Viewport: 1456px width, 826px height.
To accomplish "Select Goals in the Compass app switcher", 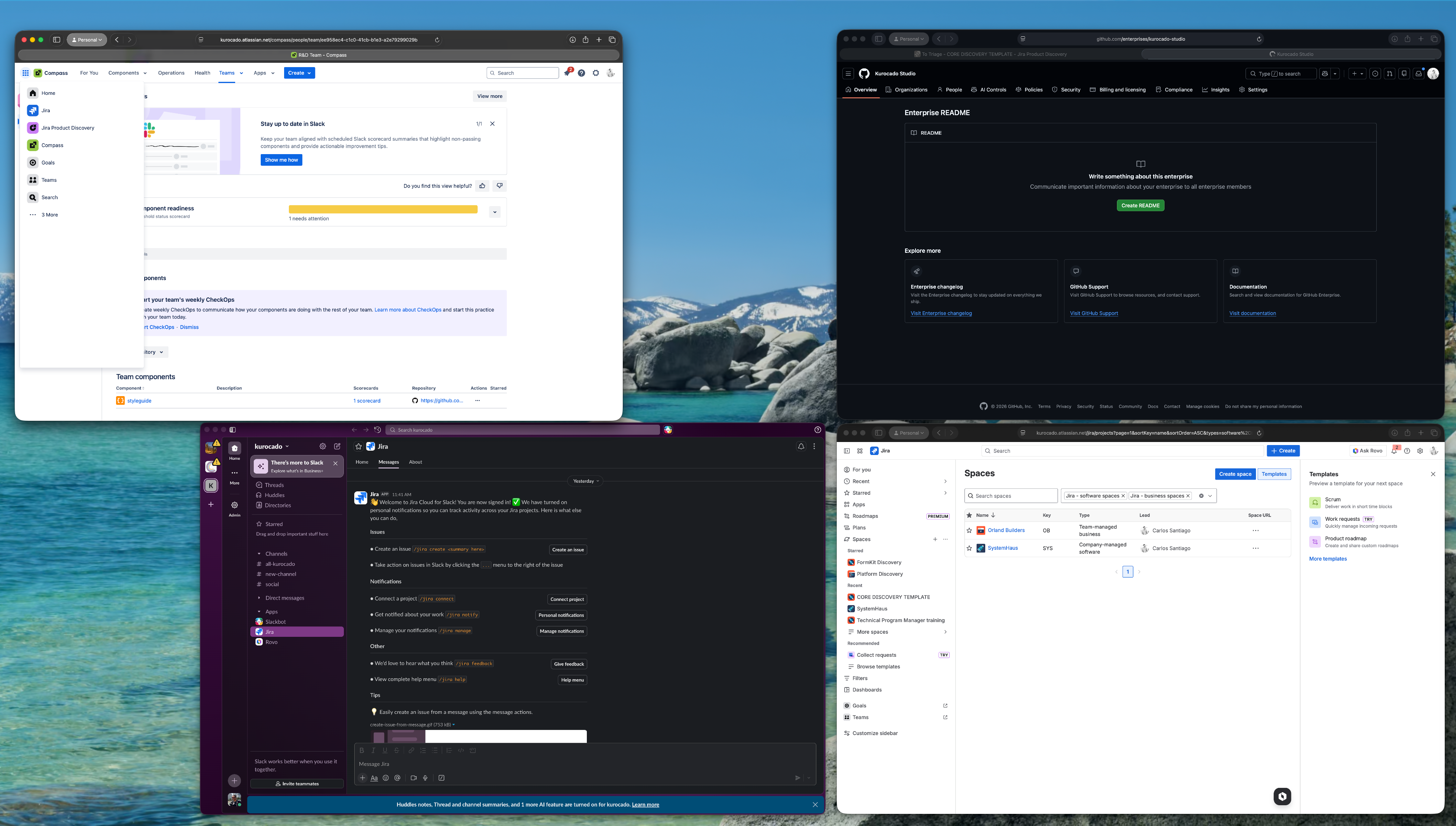I will click(x=42, y=162).
